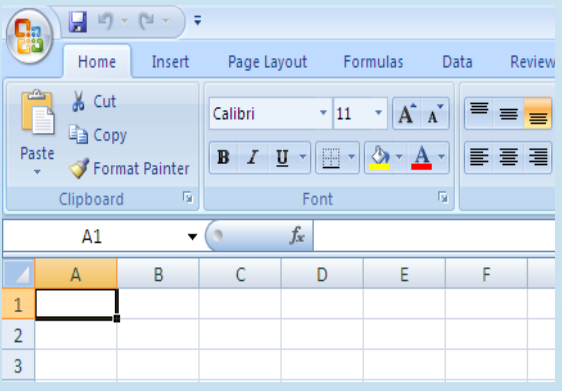Open the Review tab
Viewport: 562px width, 391px height.
532,62
